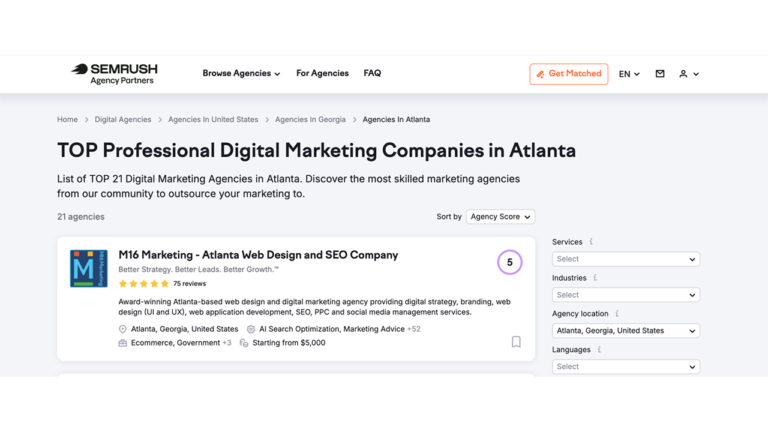768x432 pixels.
Task: Open the Agency location dropdown
Action: tap(625, 331)
